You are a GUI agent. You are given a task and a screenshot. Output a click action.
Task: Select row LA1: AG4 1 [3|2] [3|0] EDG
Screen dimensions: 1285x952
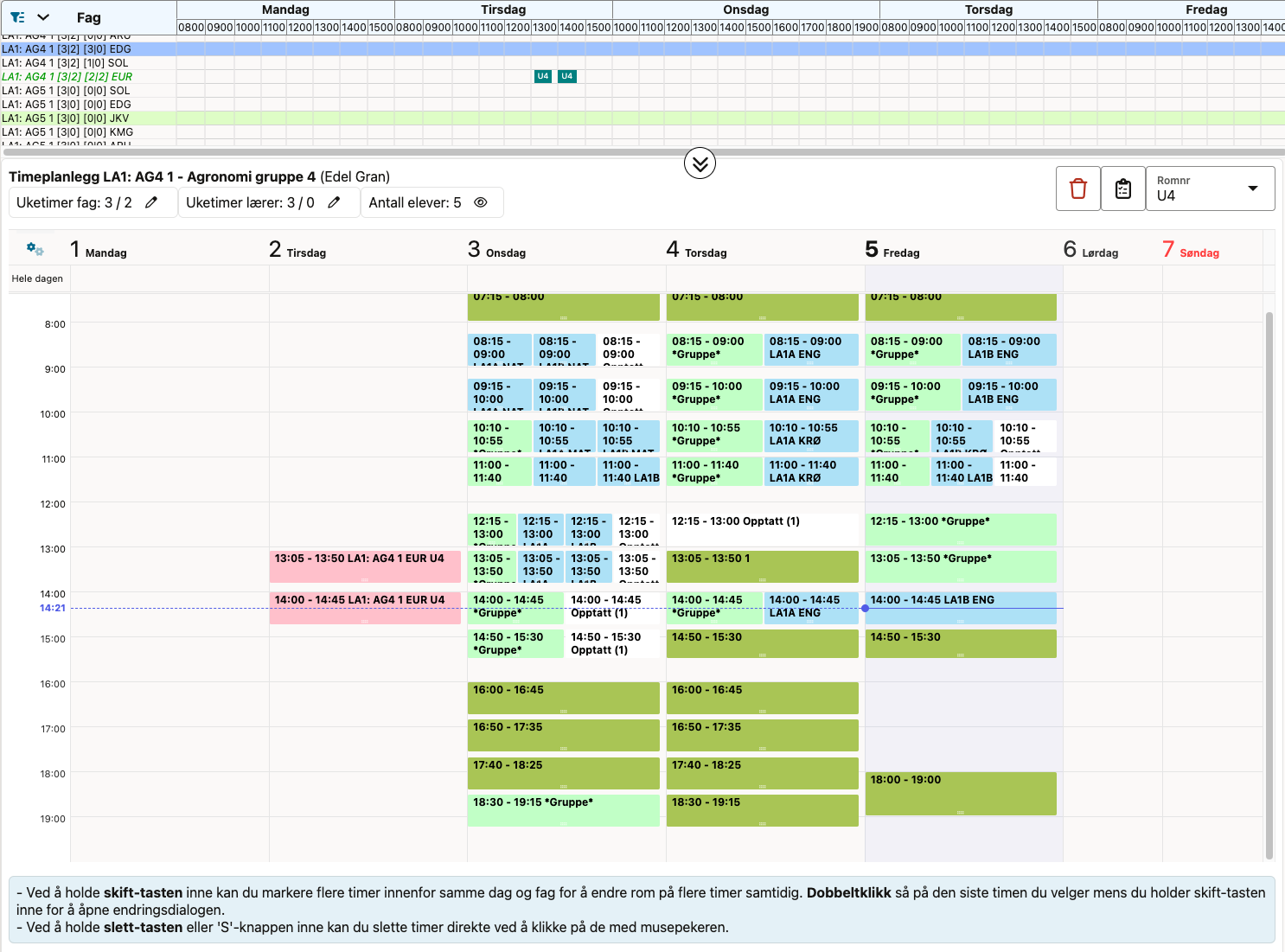(642, 49)
